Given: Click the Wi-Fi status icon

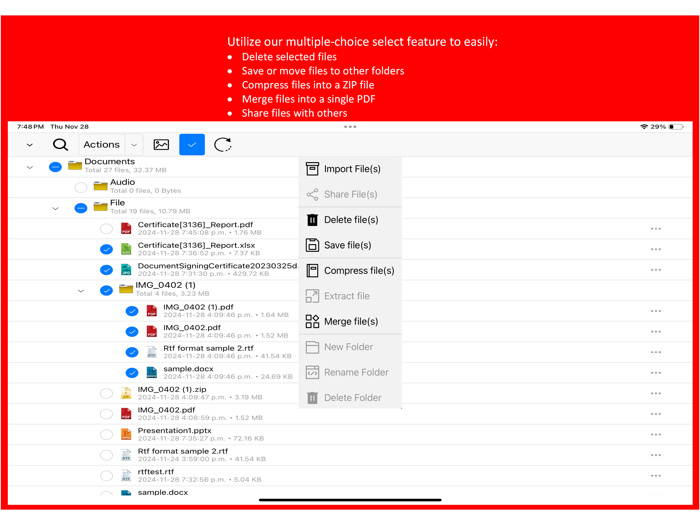Looking at the screenshot, I should 644,127.
